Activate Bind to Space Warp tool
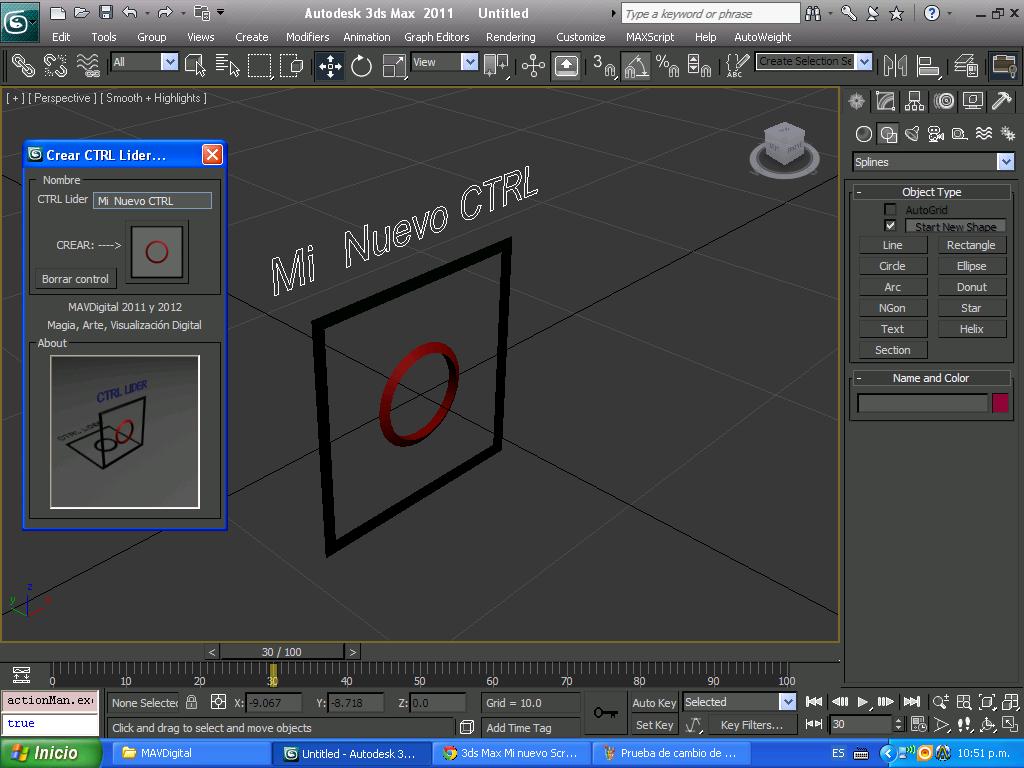 point(88,65)
